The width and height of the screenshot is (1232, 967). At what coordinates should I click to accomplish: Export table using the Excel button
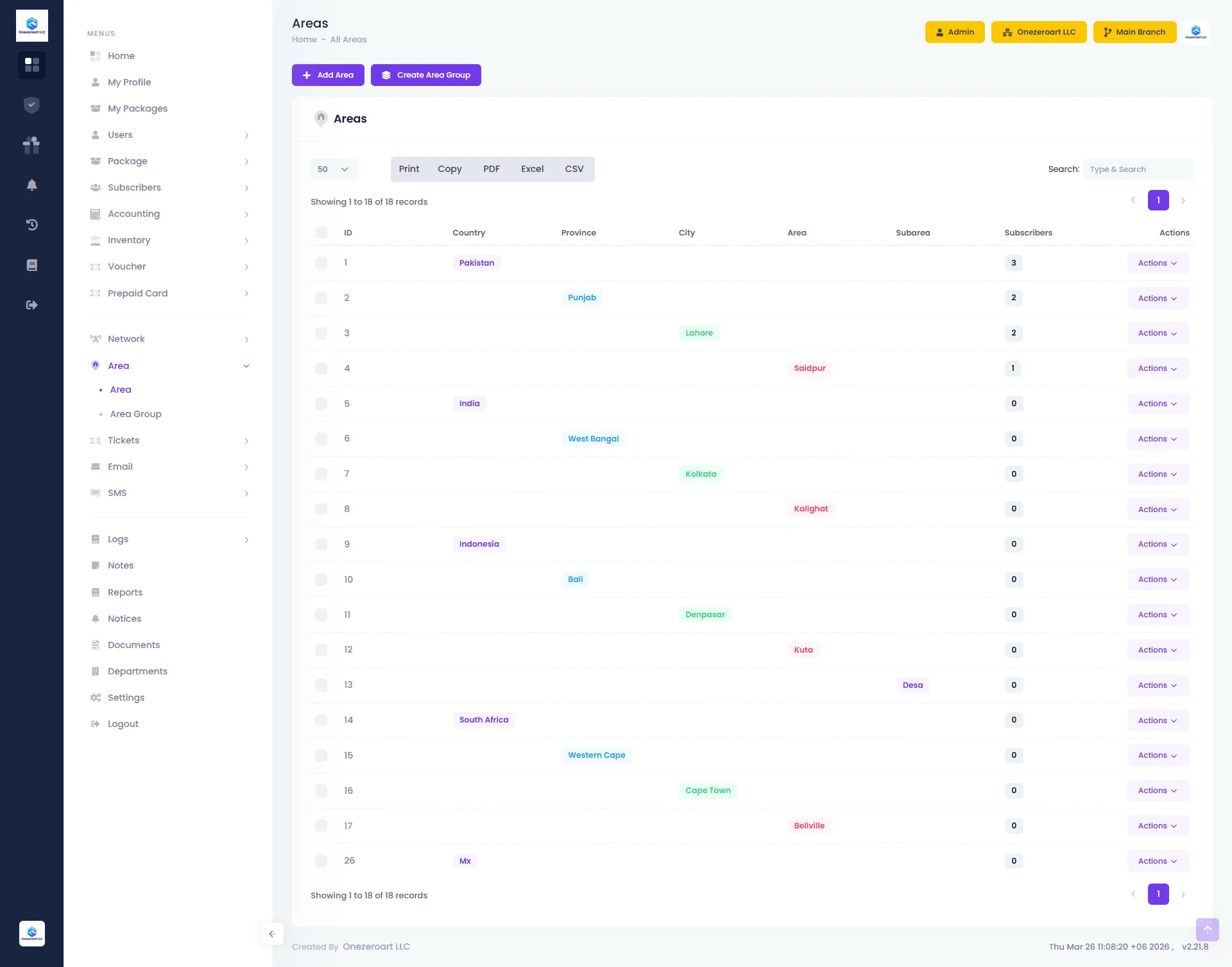[x=532, y=169]
